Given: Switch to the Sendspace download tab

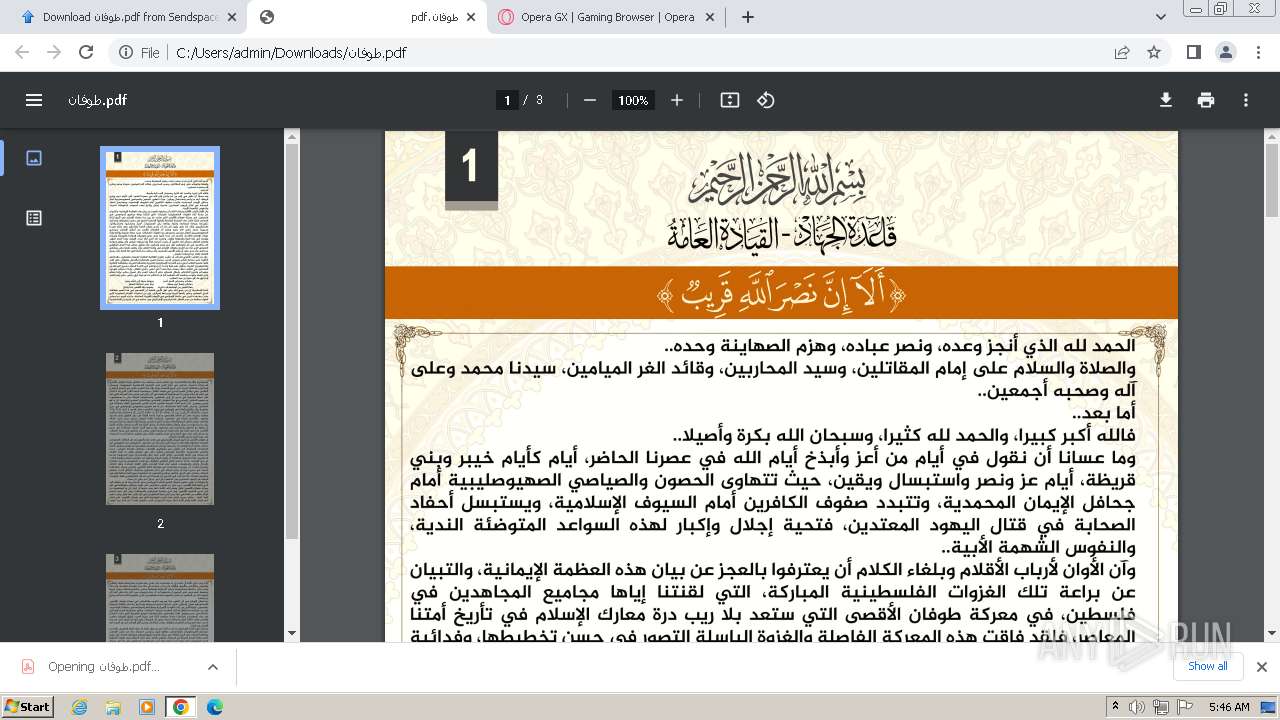Looking at the screenshot, I should [128, 17].
